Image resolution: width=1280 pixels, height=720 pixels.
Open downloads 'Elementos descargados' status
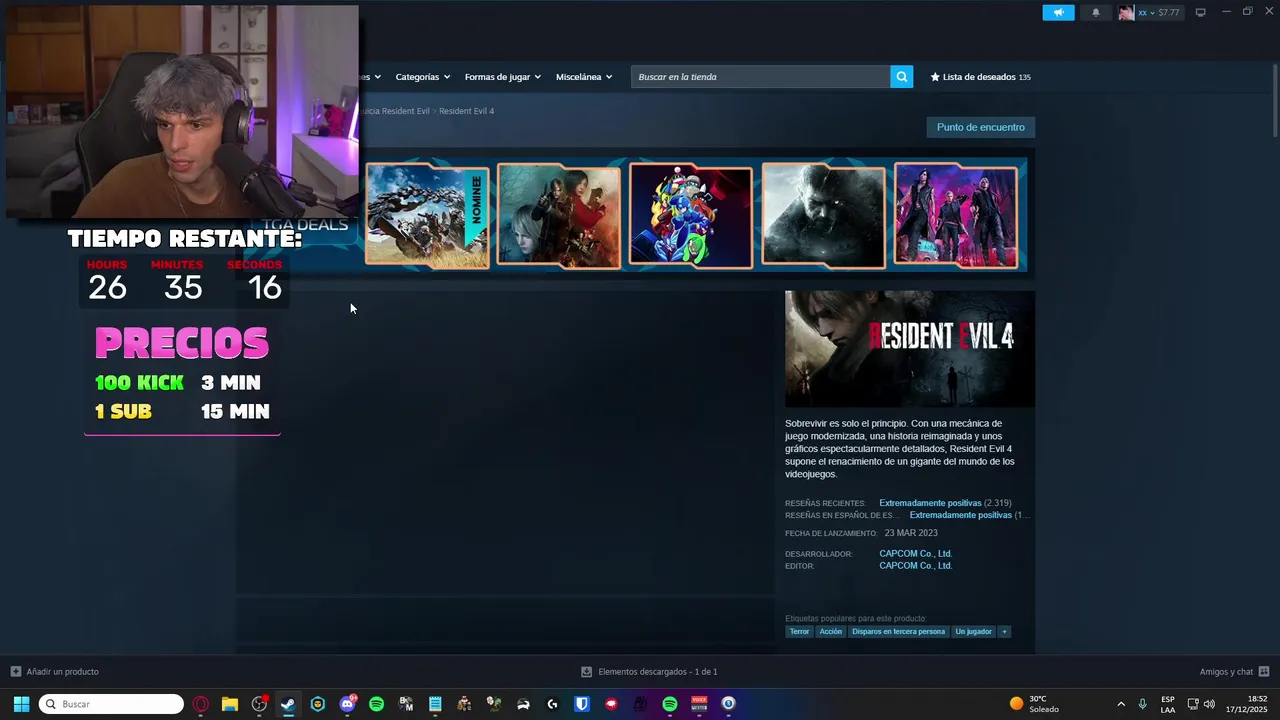[x=649, y=672]
